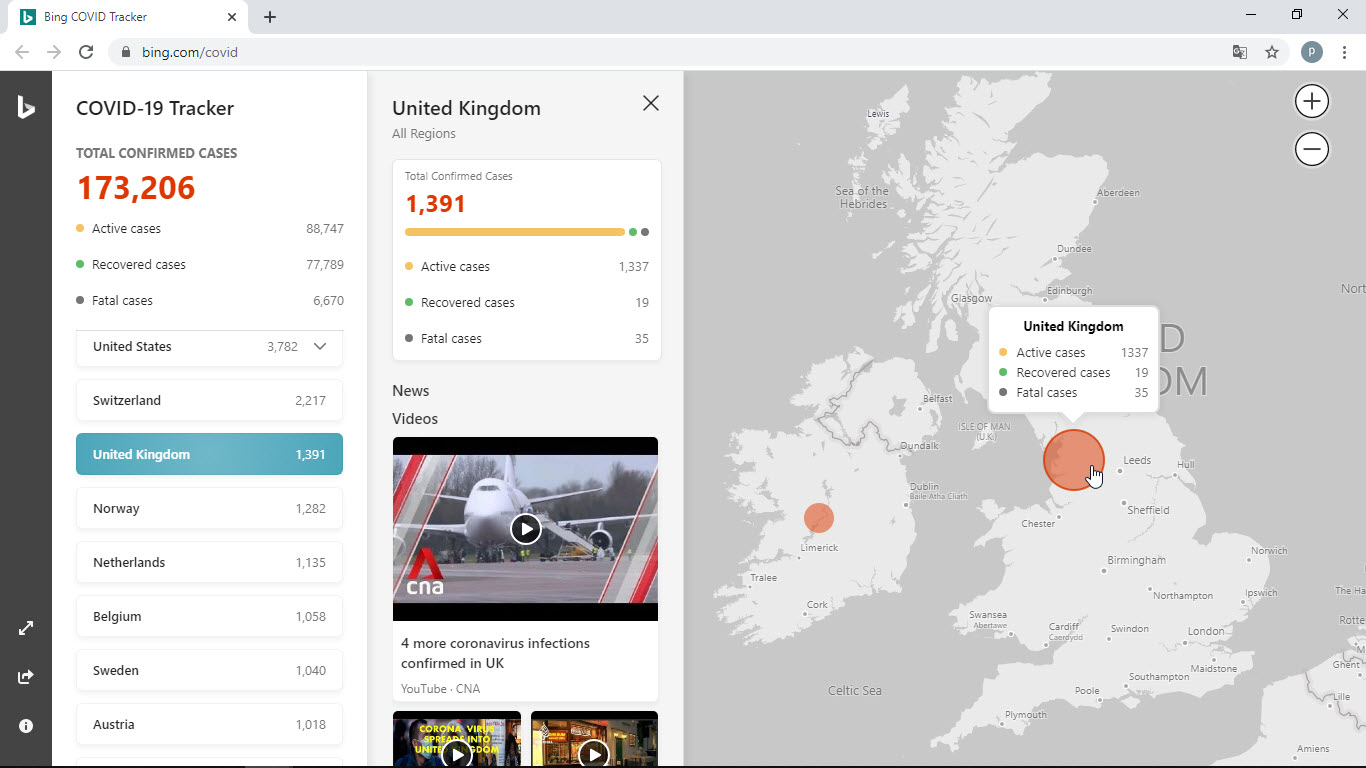This screenshot has height=768, width=1366.
Task: Click the share icon in left sidebar
Action: (26, 677)
